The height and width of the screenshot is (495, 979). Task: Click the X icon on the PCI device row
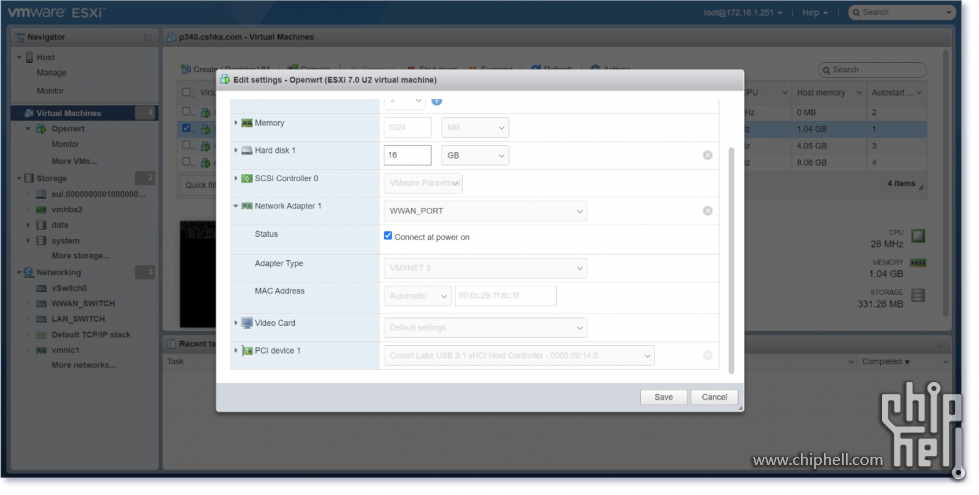tap(707, 355)
